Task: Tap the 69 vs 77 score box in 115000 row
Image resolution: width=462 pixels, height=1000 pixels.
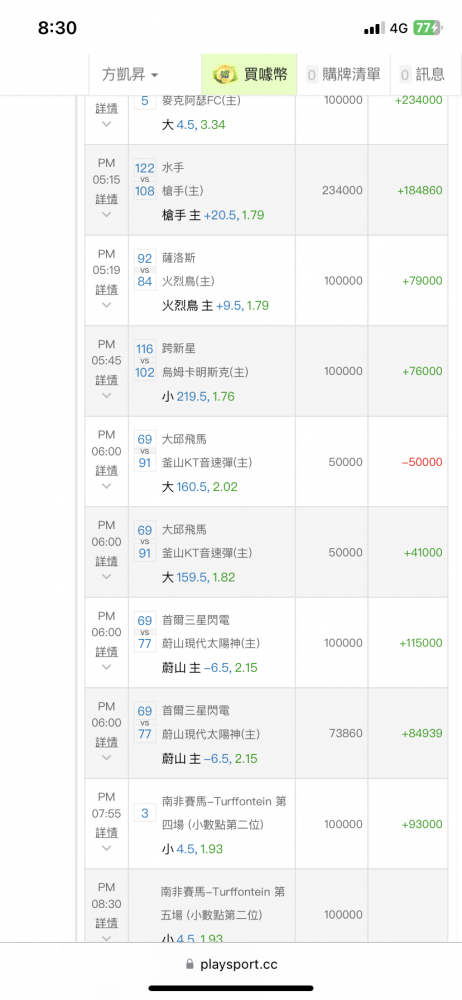Action: (145, 633)
